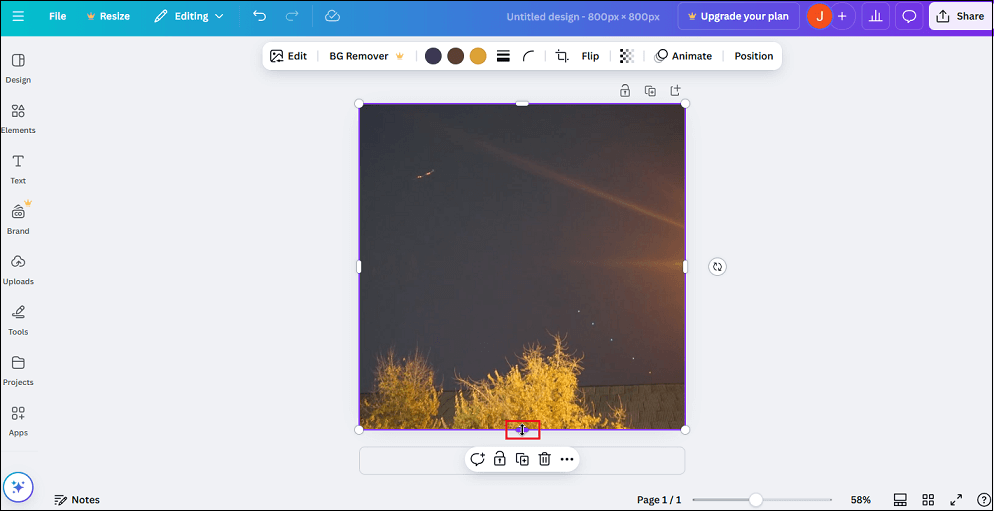Select Upgrade your plan button
Screen dimensions: 994x511
click(x=739, y=16)
